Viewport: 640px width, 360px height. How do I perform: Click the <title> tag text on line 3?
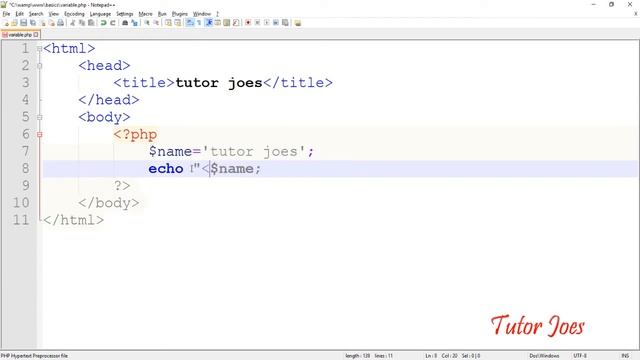(x=144, y=83)
